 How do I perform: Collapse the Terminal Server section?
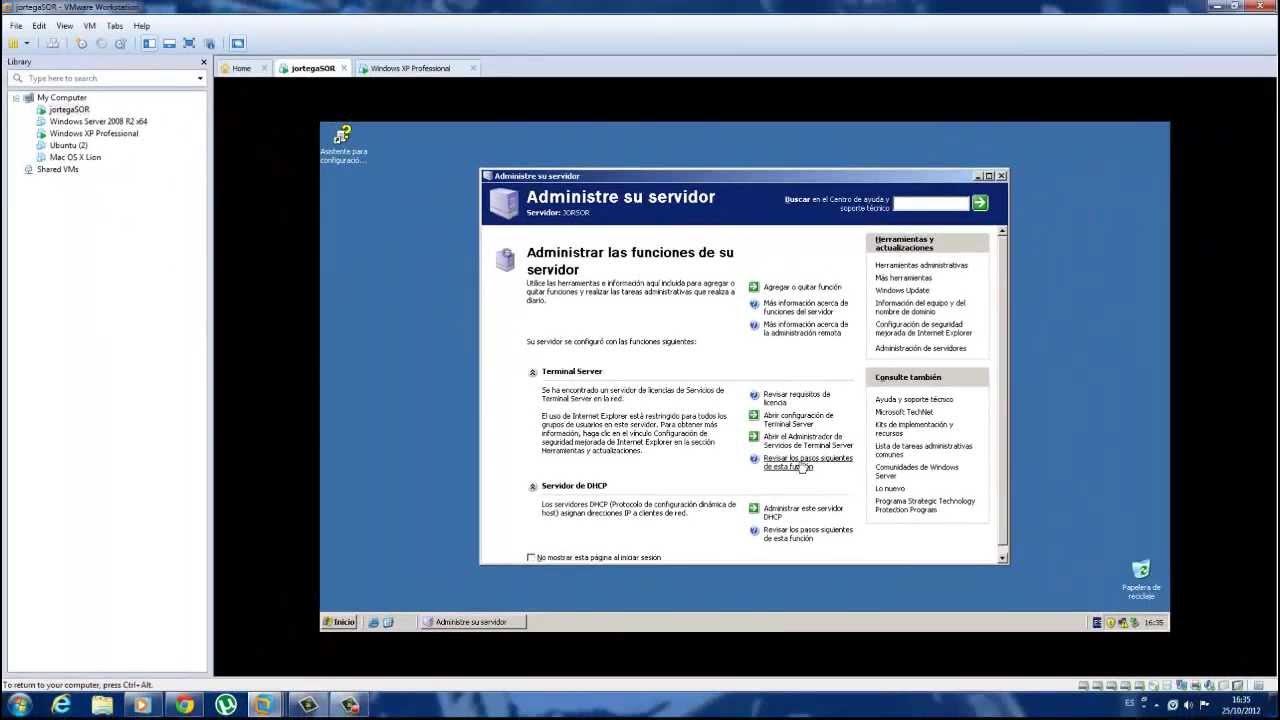pos(533,372)
